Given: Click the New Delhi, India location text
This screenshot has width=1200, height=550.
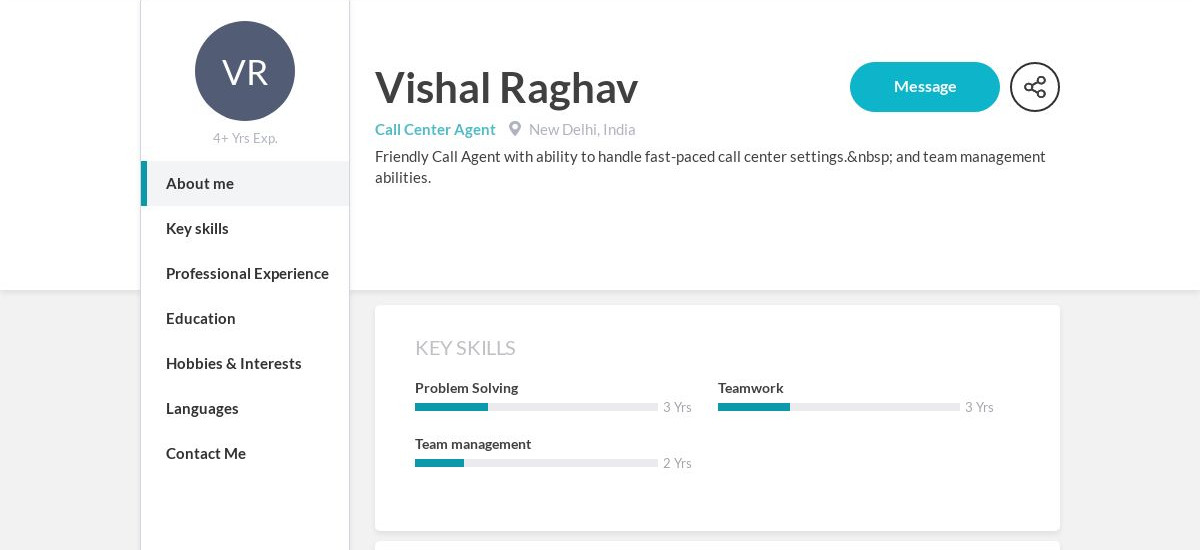Looking at the screenshot, I should 582,130.
